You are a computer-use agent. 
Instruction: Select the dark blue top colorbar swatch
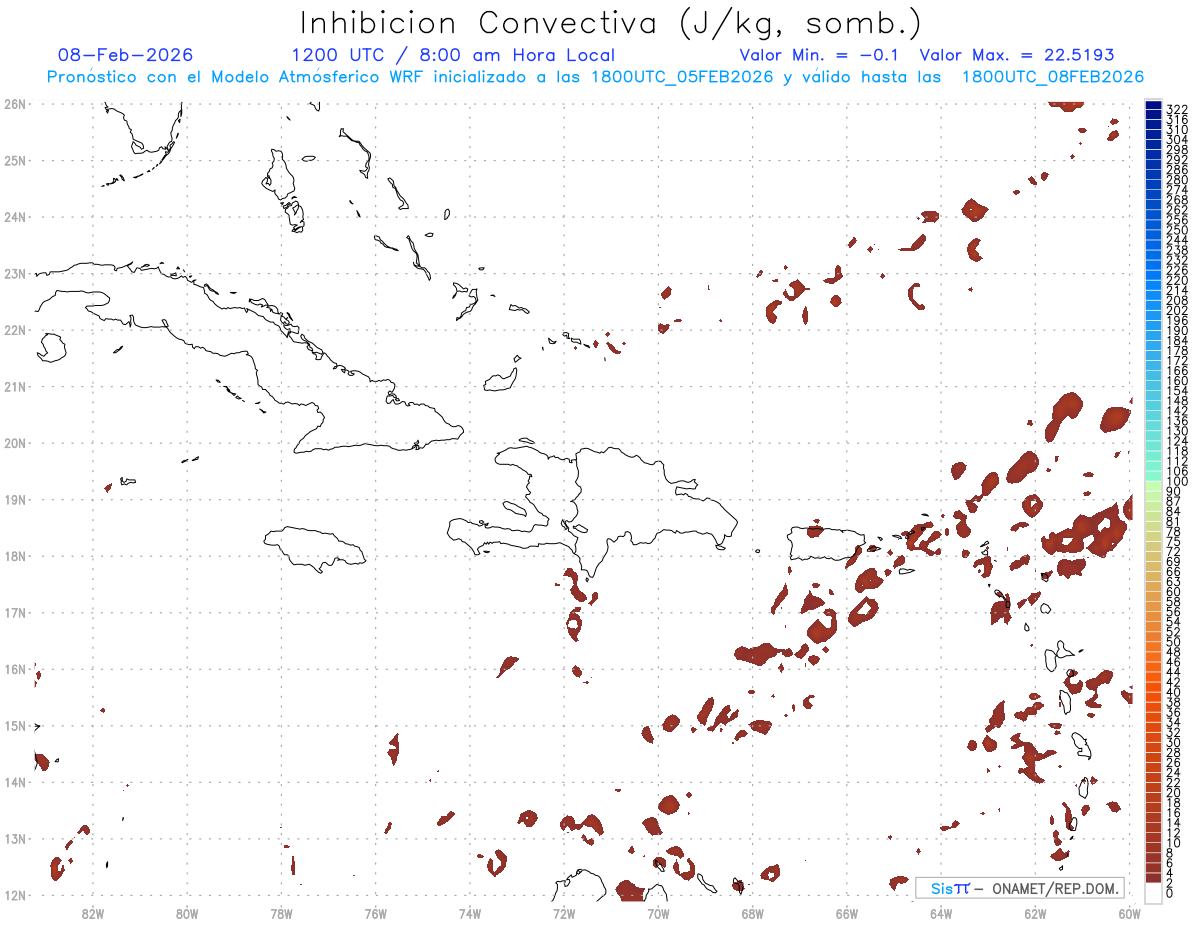pos(1153,106)
